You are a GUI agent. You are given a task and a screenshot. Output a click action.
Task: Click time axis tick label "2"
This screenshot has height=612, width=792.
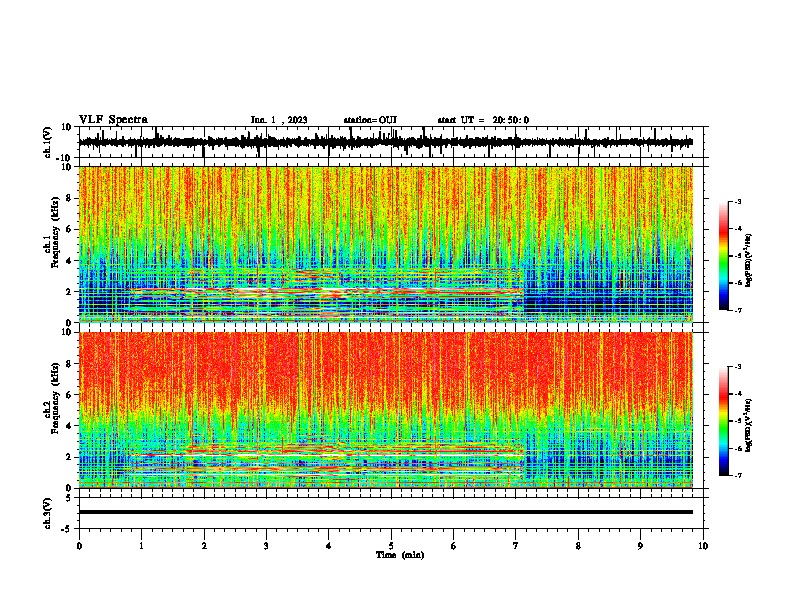pos(204,546)
